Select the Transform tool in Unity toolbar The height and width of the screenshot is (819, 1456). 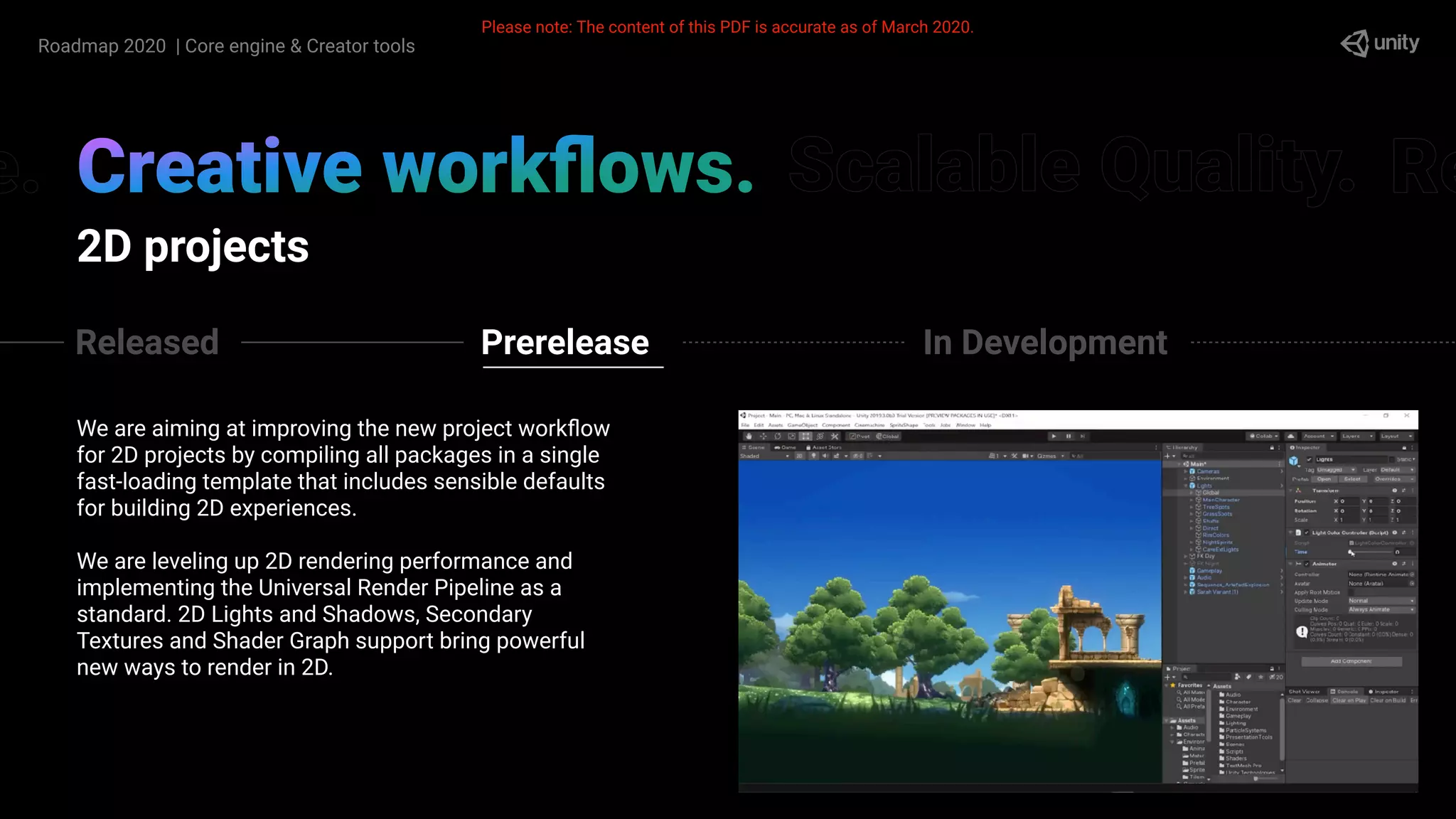coord(820,437)
